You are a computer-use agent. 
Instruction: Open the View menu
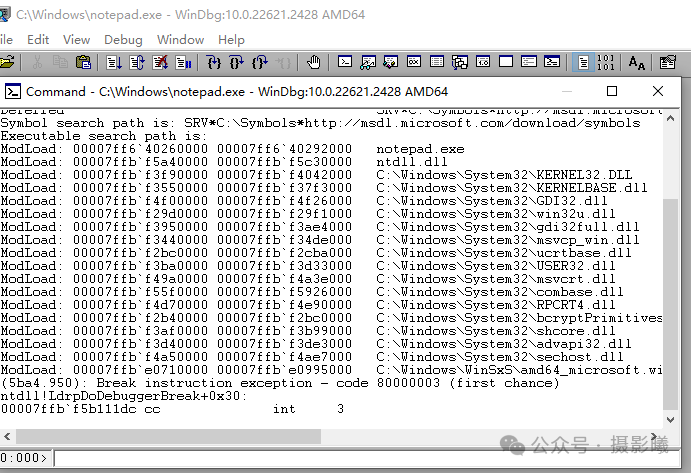tap(76, 40)
